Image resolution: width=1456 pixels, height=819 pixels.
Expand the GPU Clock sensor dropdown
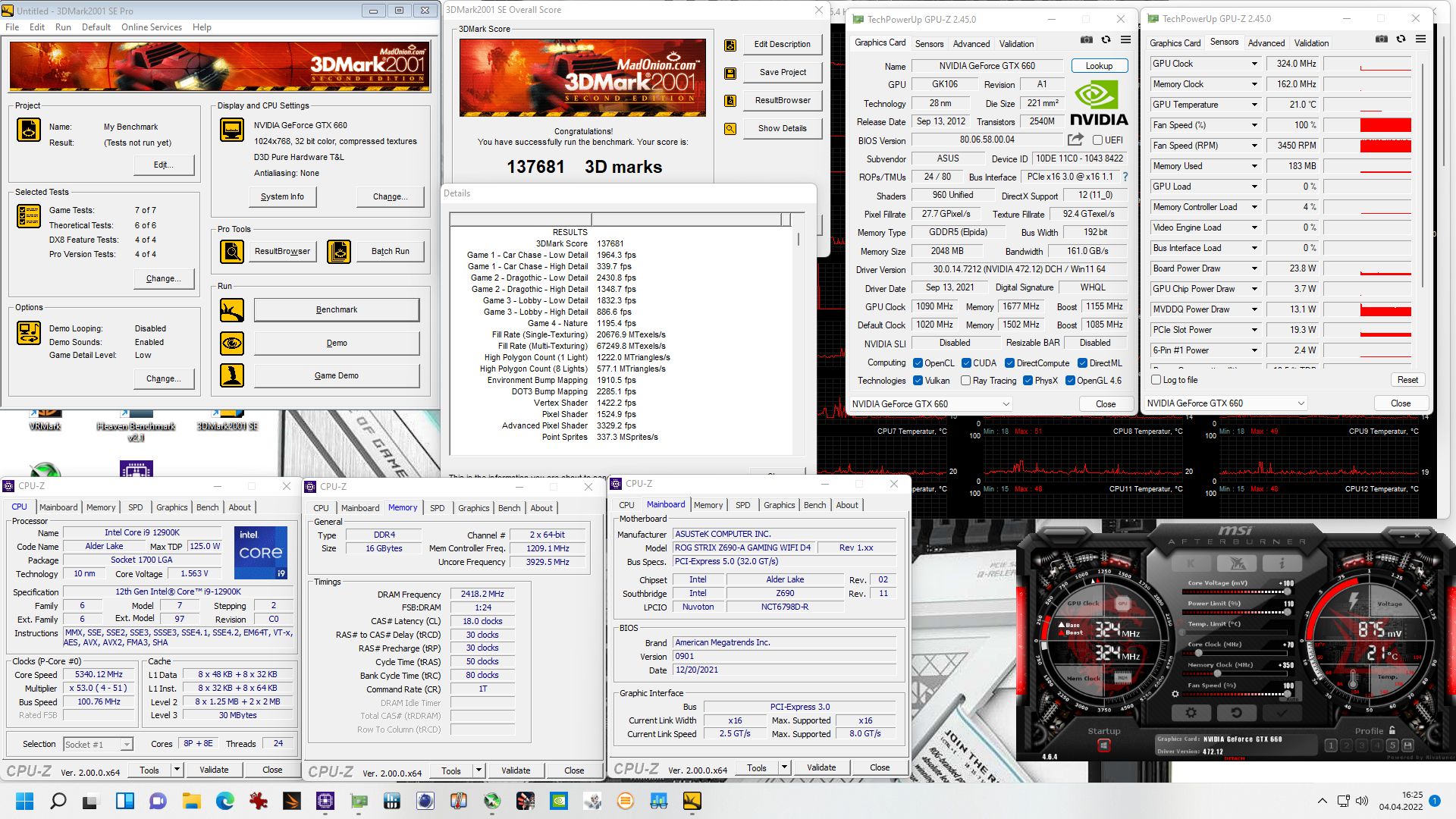click(1254, 64)
